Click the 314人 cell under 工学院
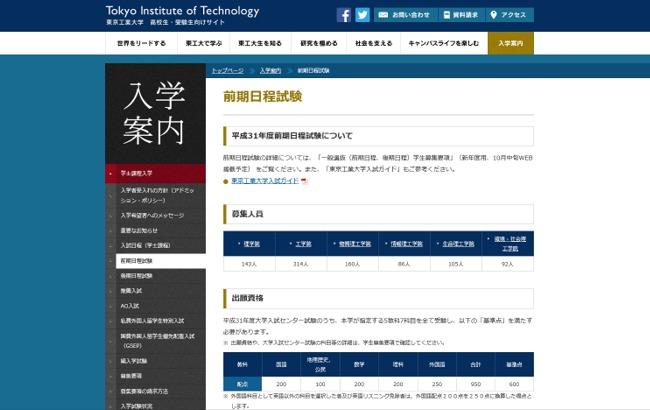650x410 pixels. [301, 264]
